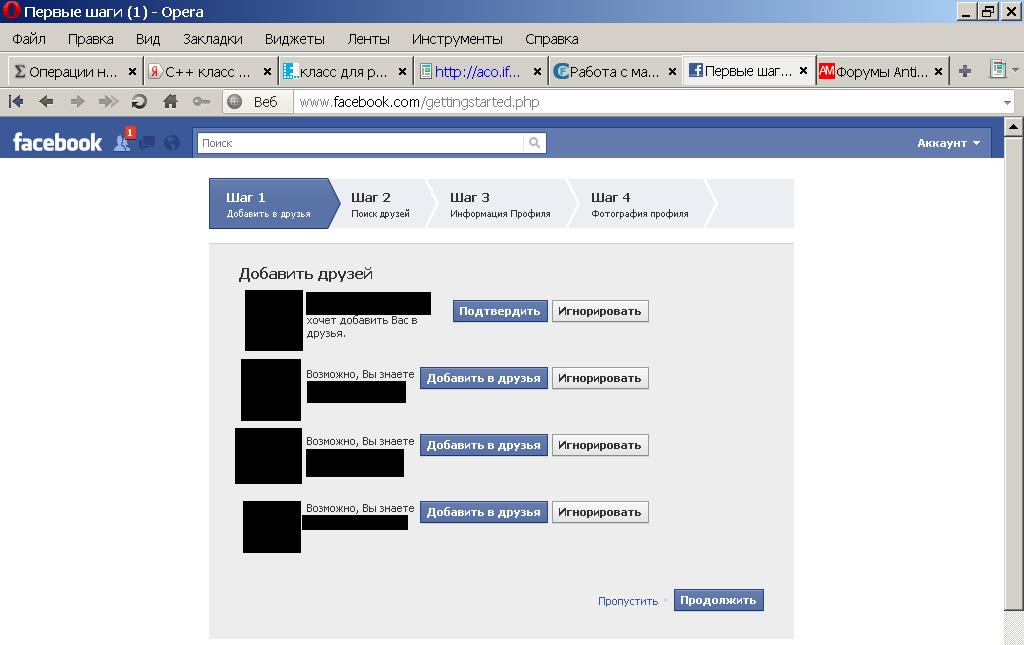Close the 'класс для р...' tab
Image resolution: width=1024 pixels, height=645 pixels.
(402, 72)
